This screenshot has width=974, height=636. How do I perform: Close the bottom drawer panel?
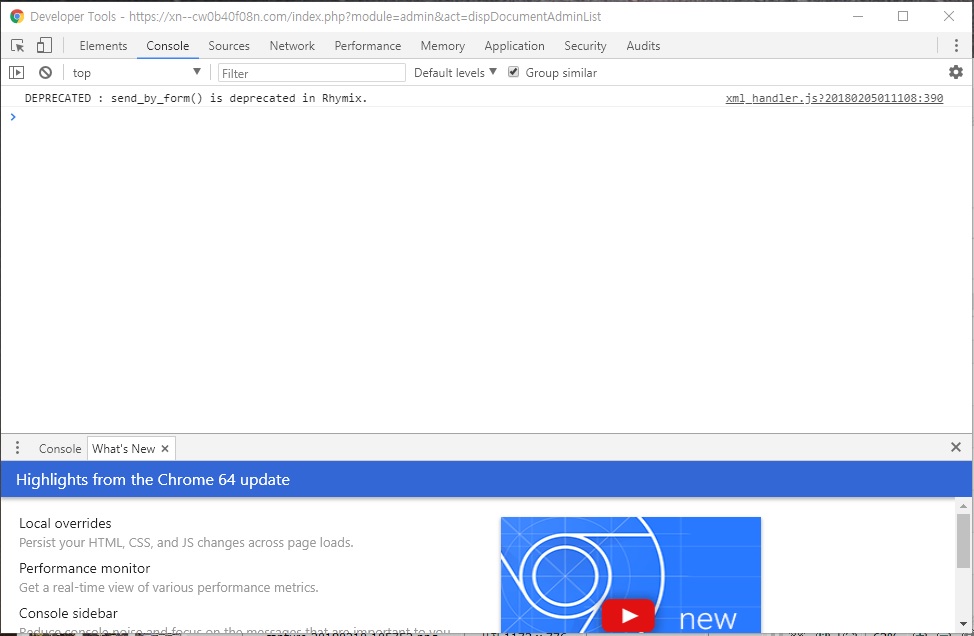(x=955, y=448)
